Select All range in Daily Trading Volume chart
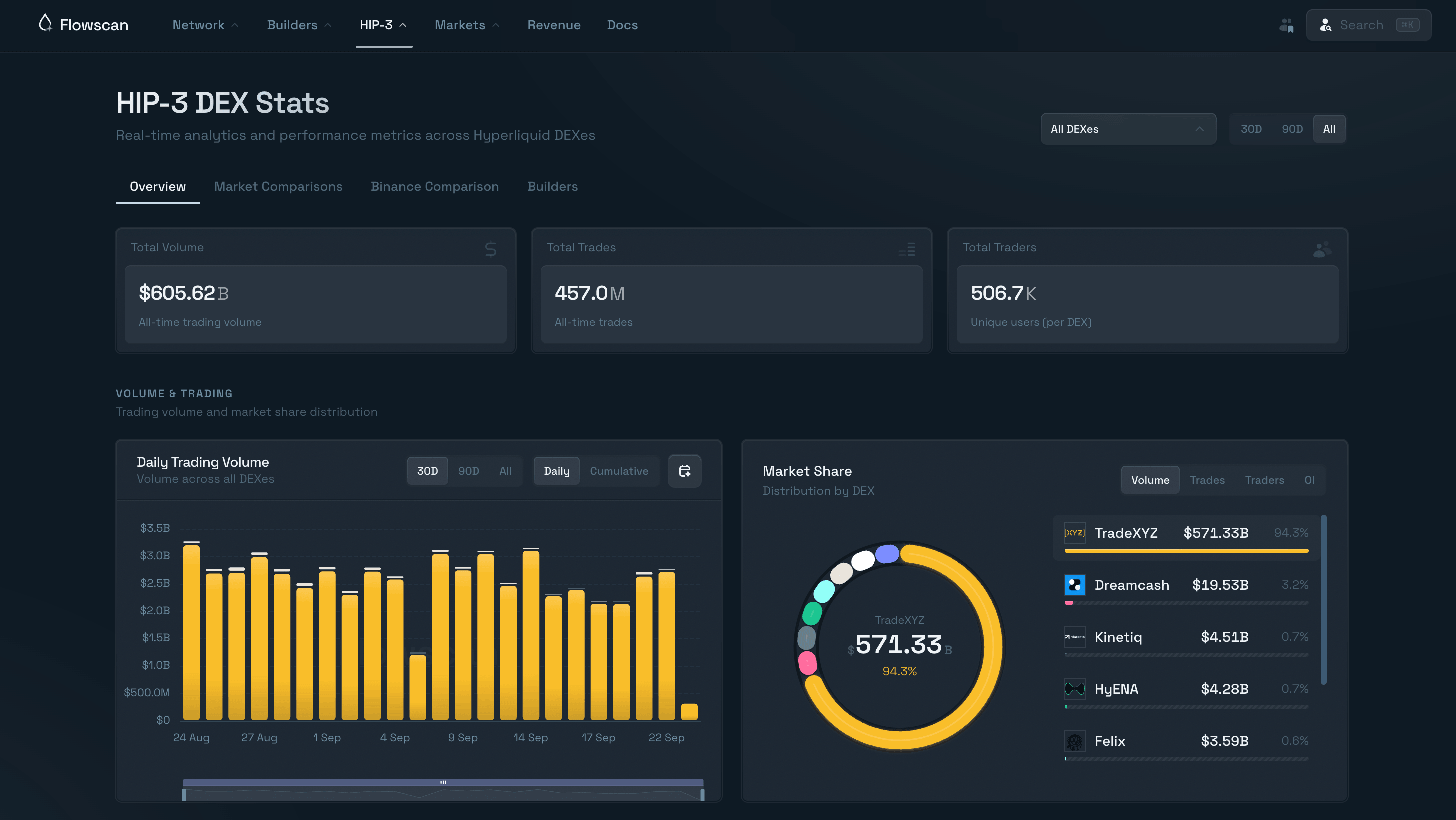Viewport: 1456px width, 820px height. [505, 471]
